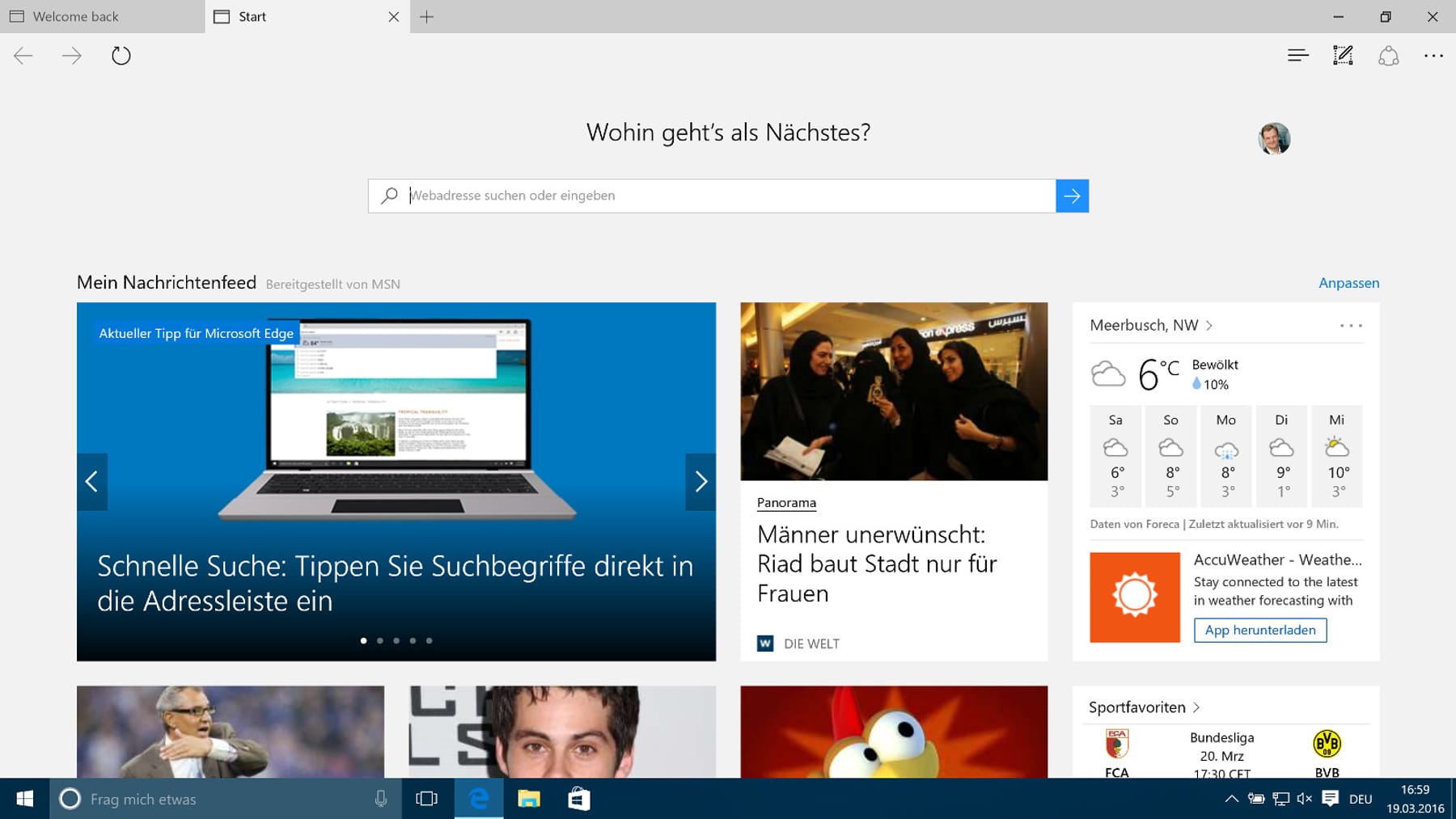Select the Sa forecast day
Viewport: 1456px width, 819px height.
1115,456
